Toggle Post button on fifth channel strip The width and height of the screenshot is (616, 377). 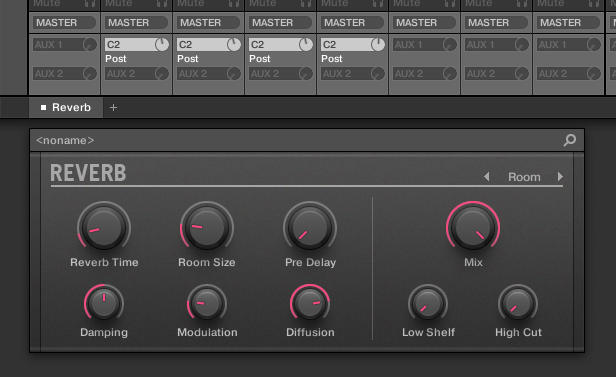tap(332, 59)
